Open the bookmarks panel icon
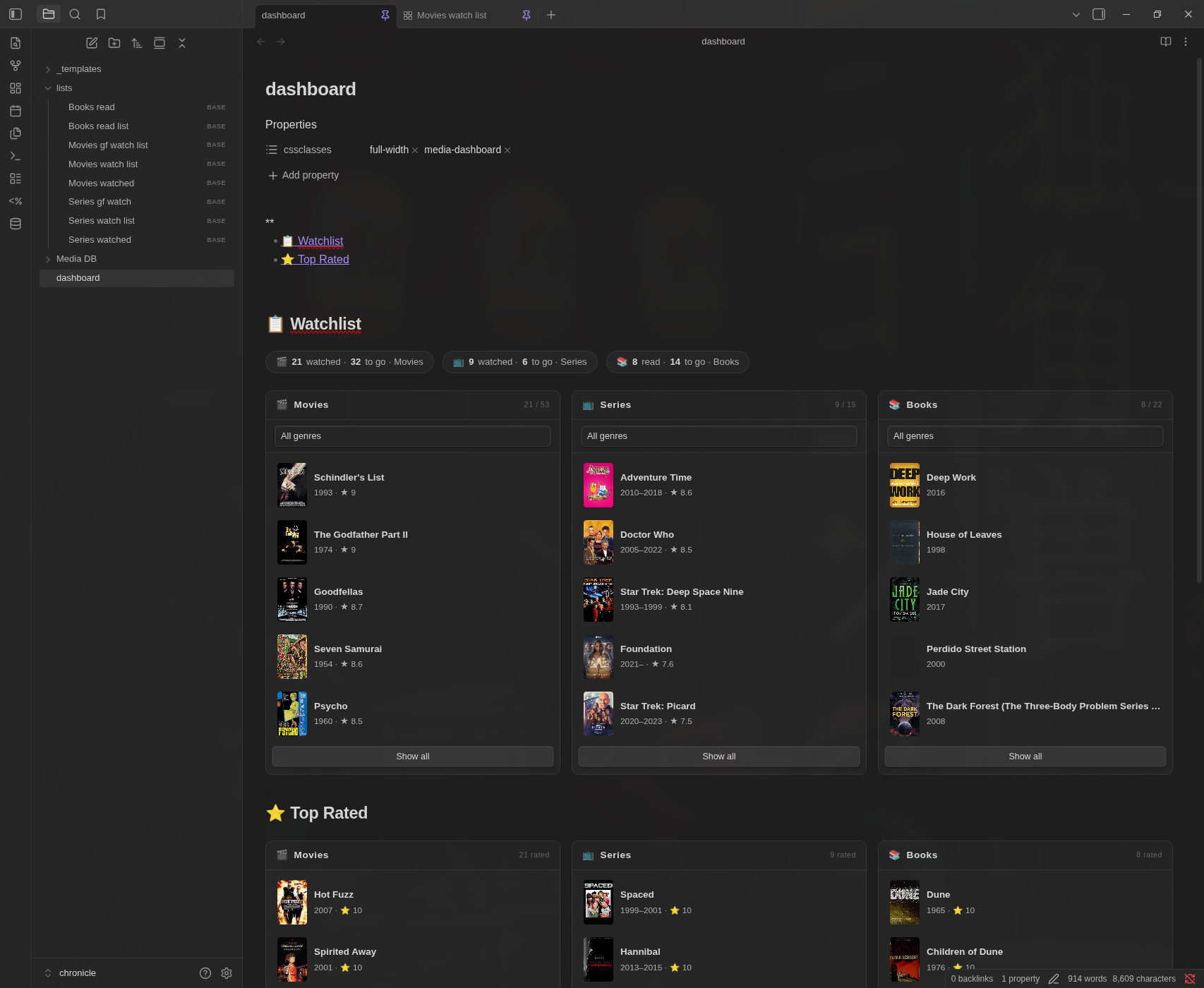 click(101, 14)
